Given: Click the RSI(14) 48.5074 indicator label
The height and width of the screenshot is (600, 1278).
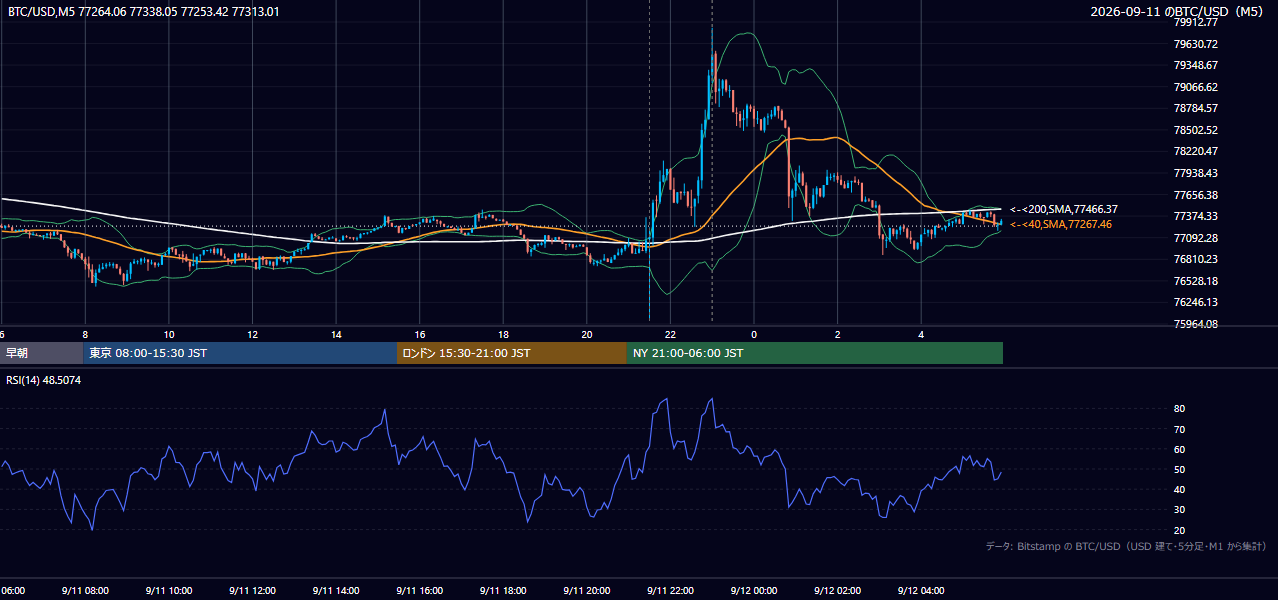Looking at the screenshot, I should coord(44,380).
